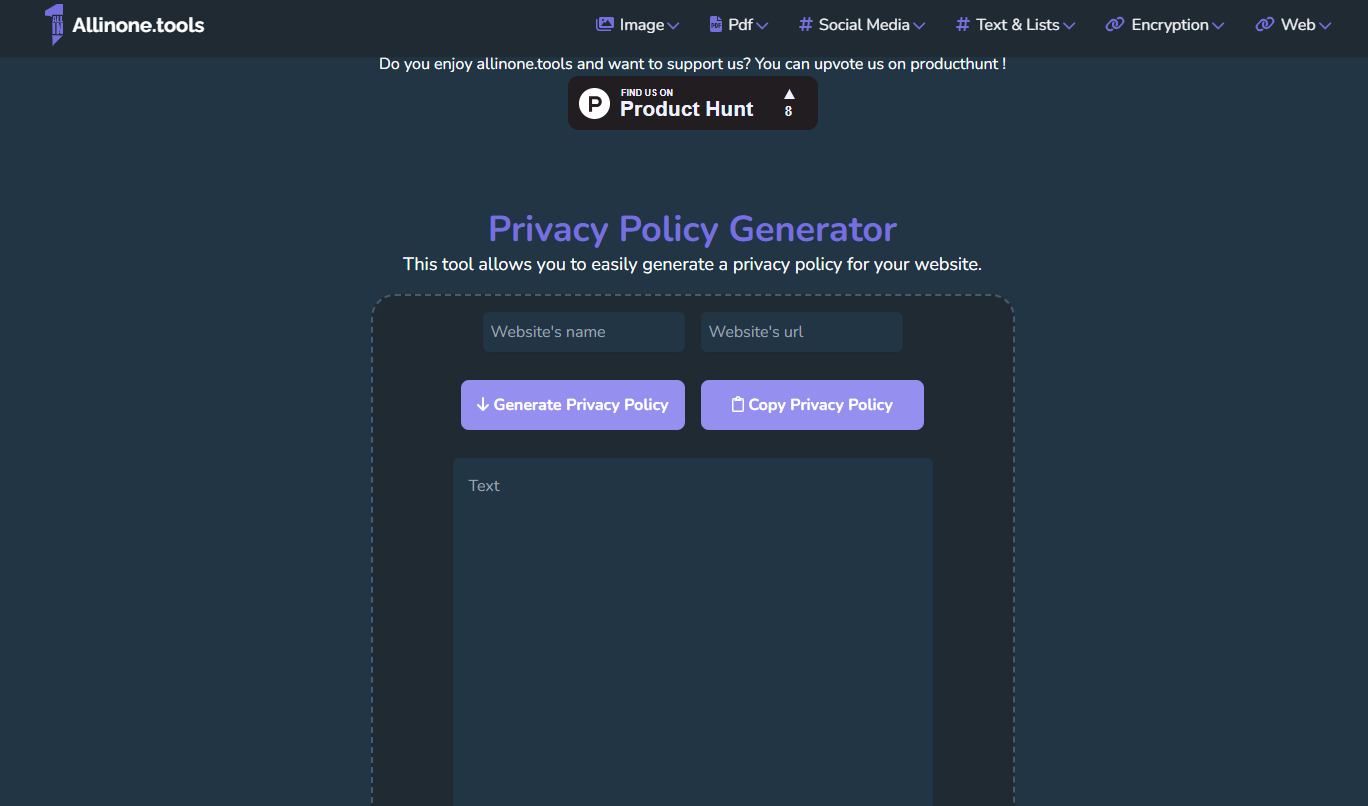Upvote on the Product Hunt badge
Image resolution: width=1368 pixels, height=806 pixels.
[x=788, y=103]
